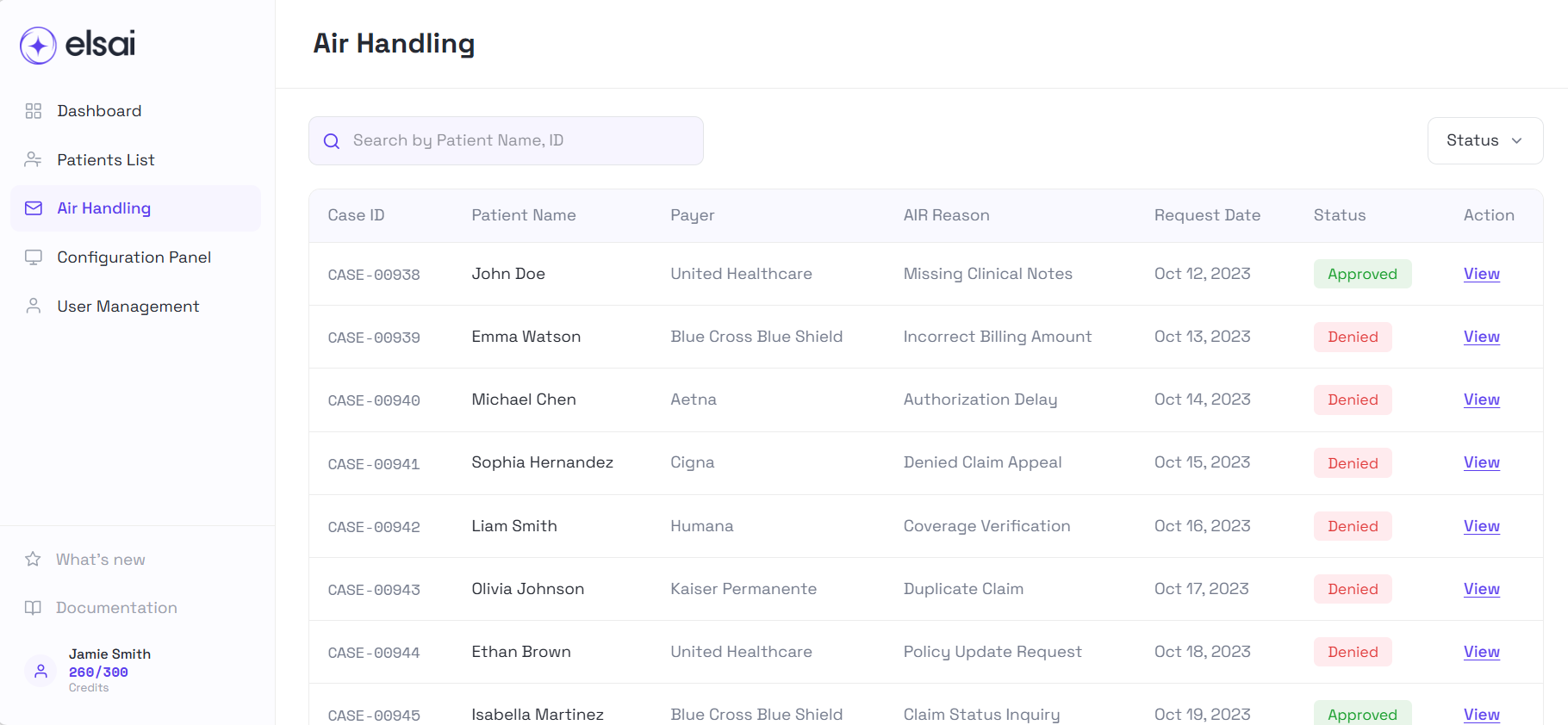Open the Status filter dropdown
This screenshot has width=1568, height=725.
[1485, 140]
